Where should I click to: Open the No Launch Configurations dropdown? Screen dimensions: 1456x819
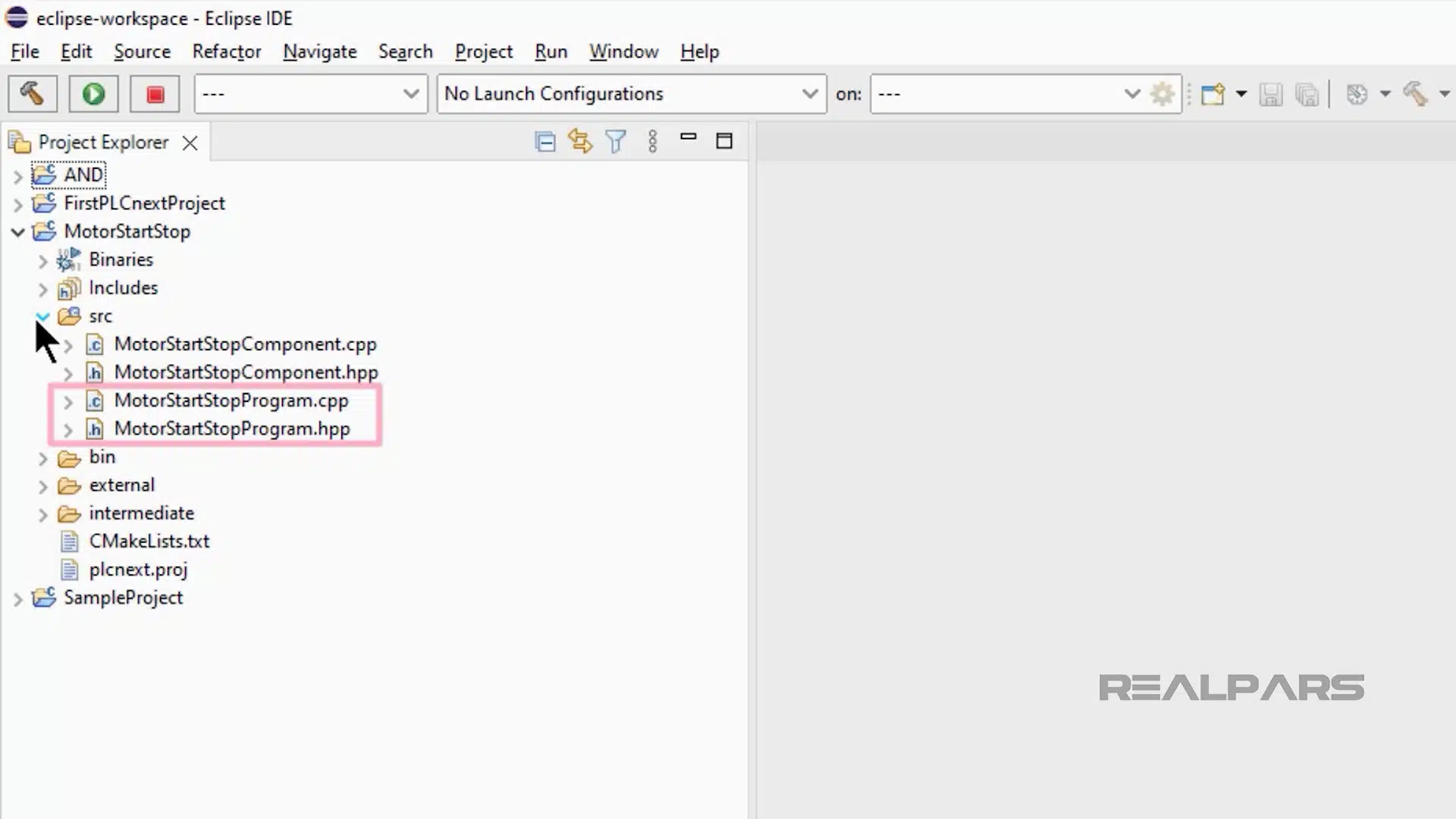631,94
